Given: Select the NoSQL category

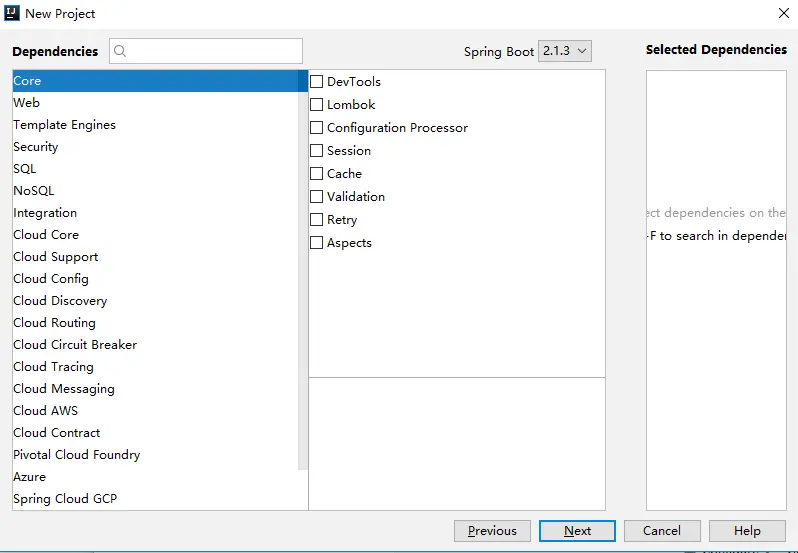Looking at the screenshot, I should pos(155,191).
